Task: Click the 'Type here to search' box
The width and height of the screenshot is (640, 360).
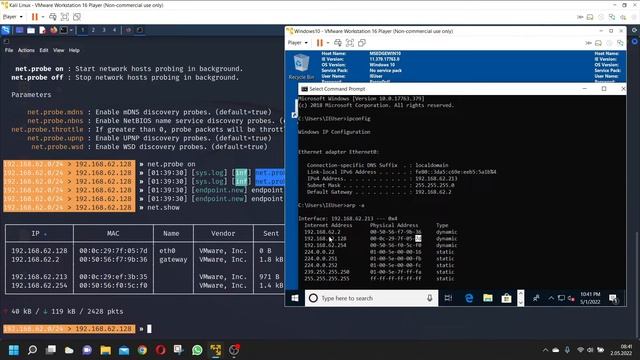Action: [371, 298]
